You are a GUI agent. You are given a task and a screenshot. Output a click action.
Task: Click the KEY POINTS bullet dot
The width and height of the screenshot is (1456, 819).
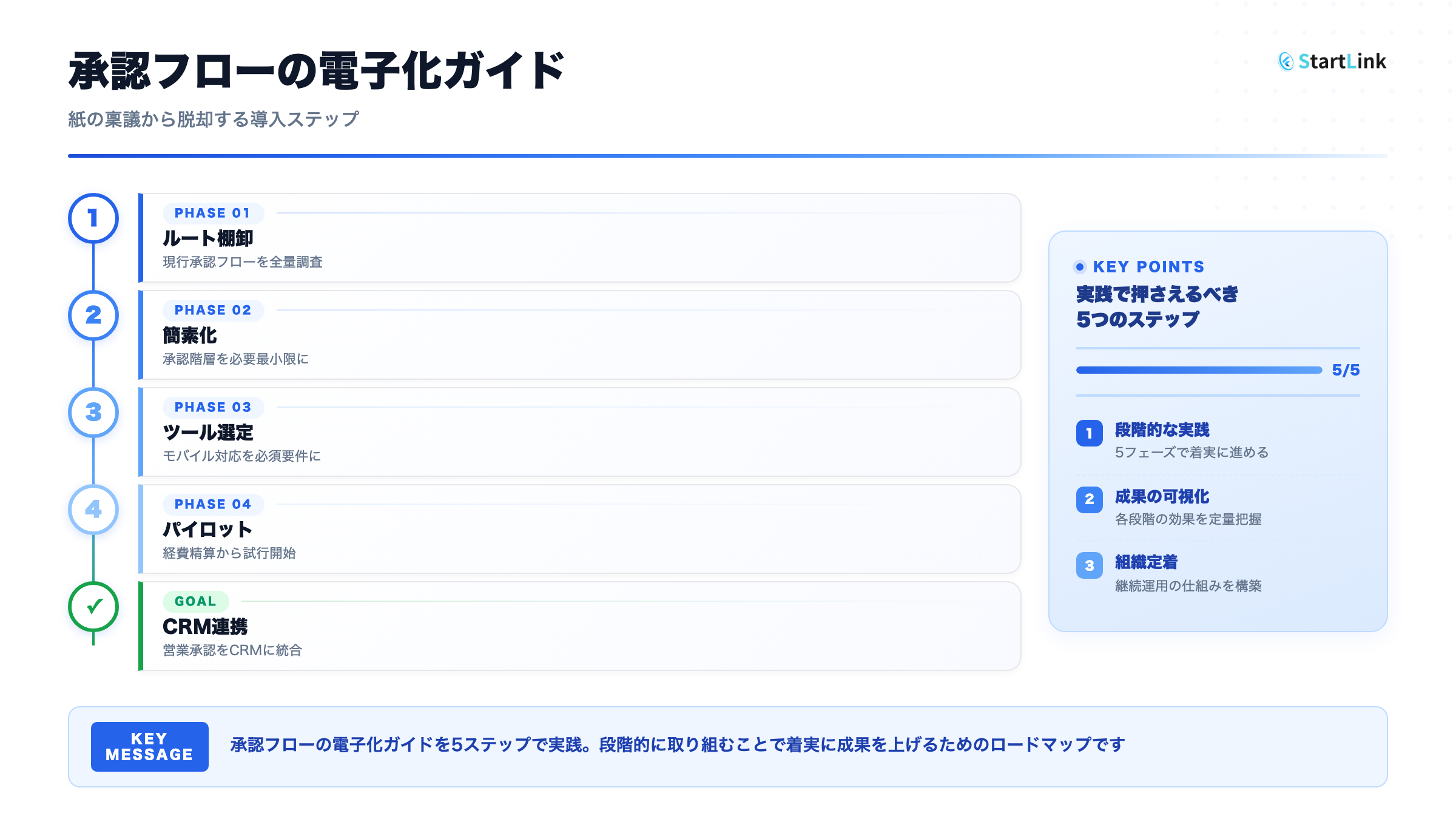click(1079, 267)
